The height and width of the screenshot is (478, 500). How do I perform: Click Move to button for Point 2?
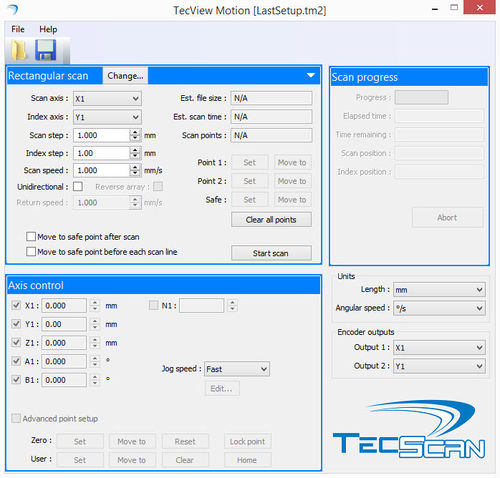292,181
